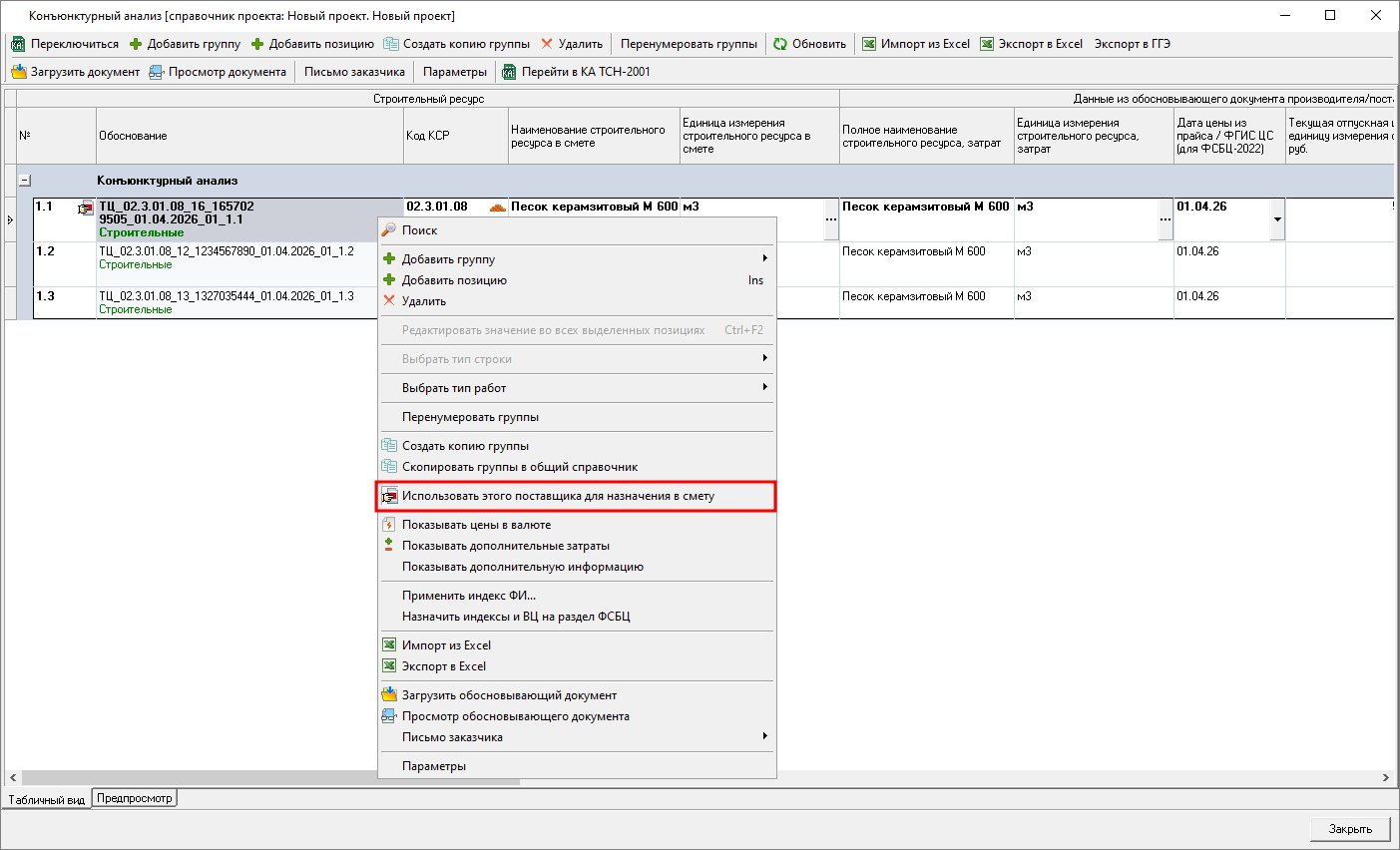Click Импорт из Excel in the toolbar
The height and width of the screenshot is (850, 1400).
(x=916, y=44)
